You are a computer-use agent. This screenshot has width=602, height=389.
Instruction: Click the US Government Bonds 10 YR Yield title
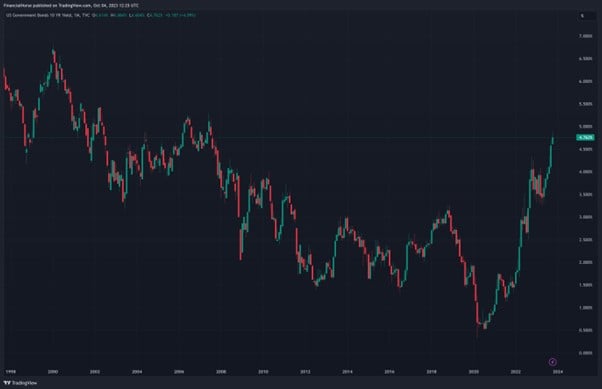pos(38,15)
